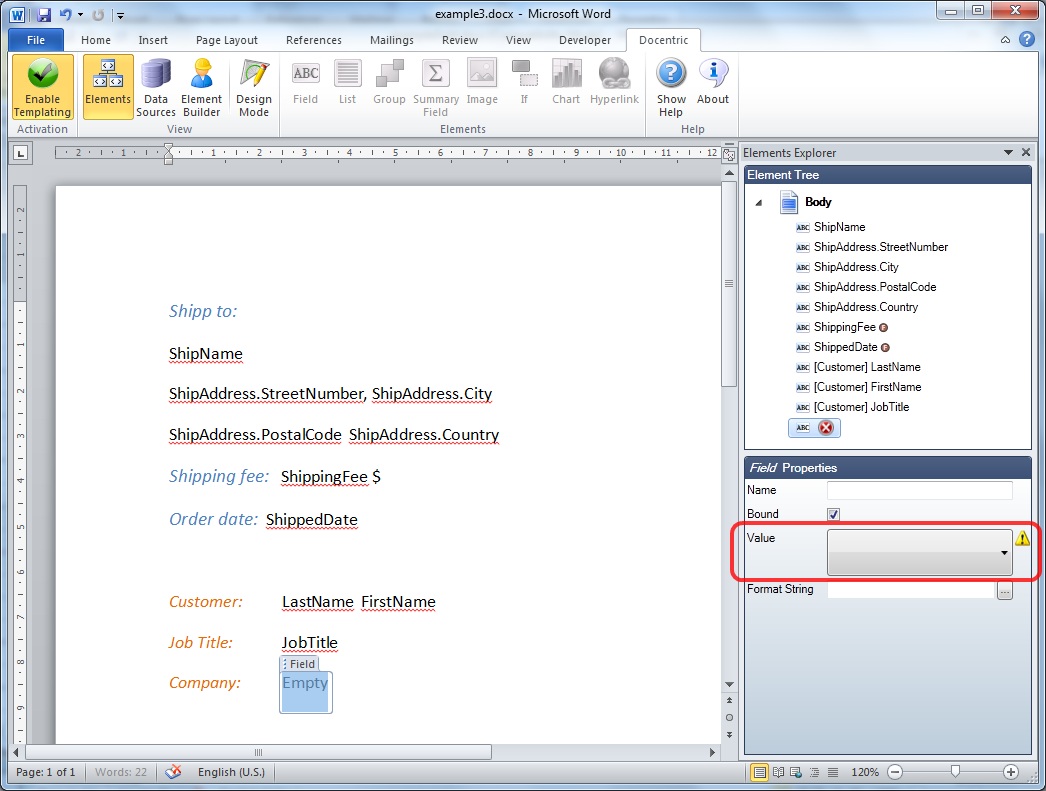The width and height of the screenshot is (1046, 791).
Task: Open the File tab
Action: pos(36,40)
